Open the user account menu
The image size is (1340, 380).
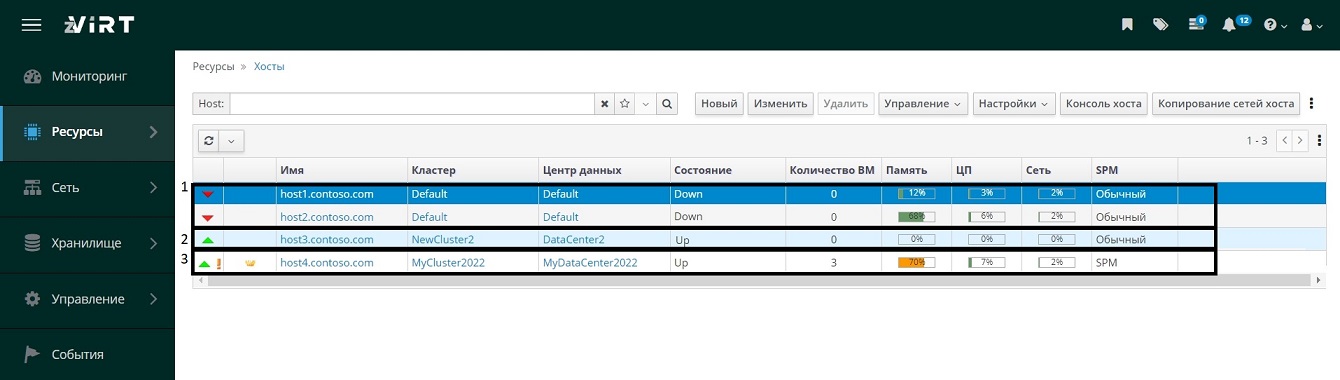point(1311,25)
